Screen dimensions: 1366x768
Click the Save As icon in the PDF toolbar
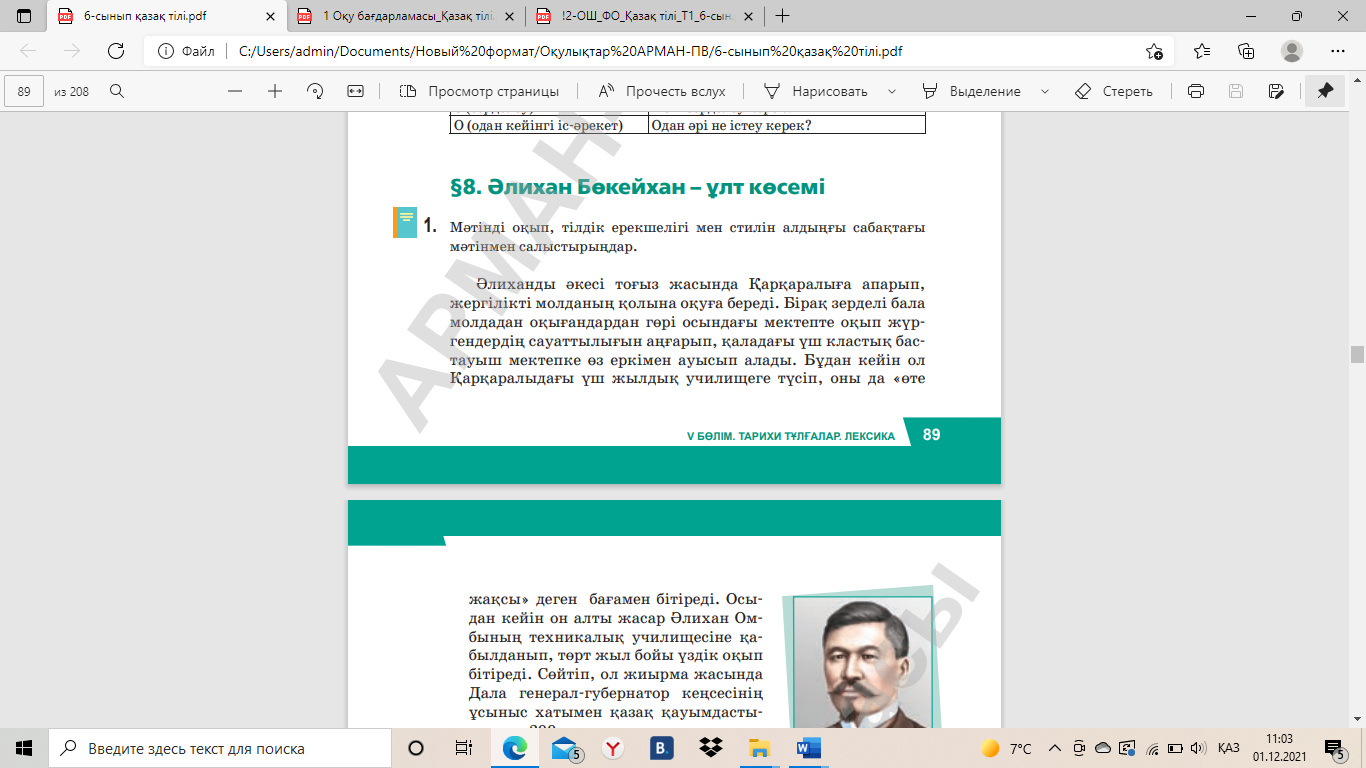pyautogui.click(x=1275, y=91)
